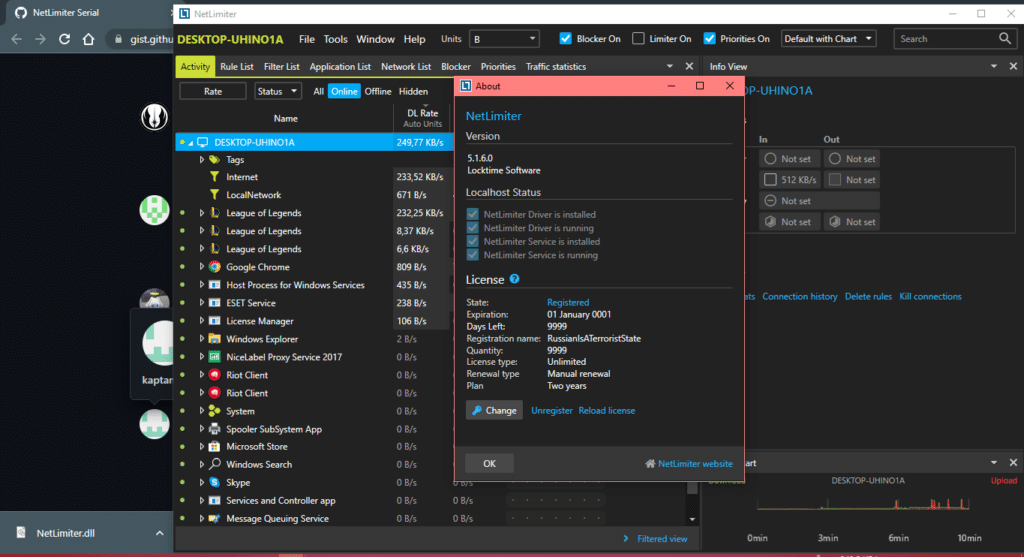Toggle NetLimiter Driver is running checkbox
1024x557 pixels.
pyautogui.click(x=472, y=228)
